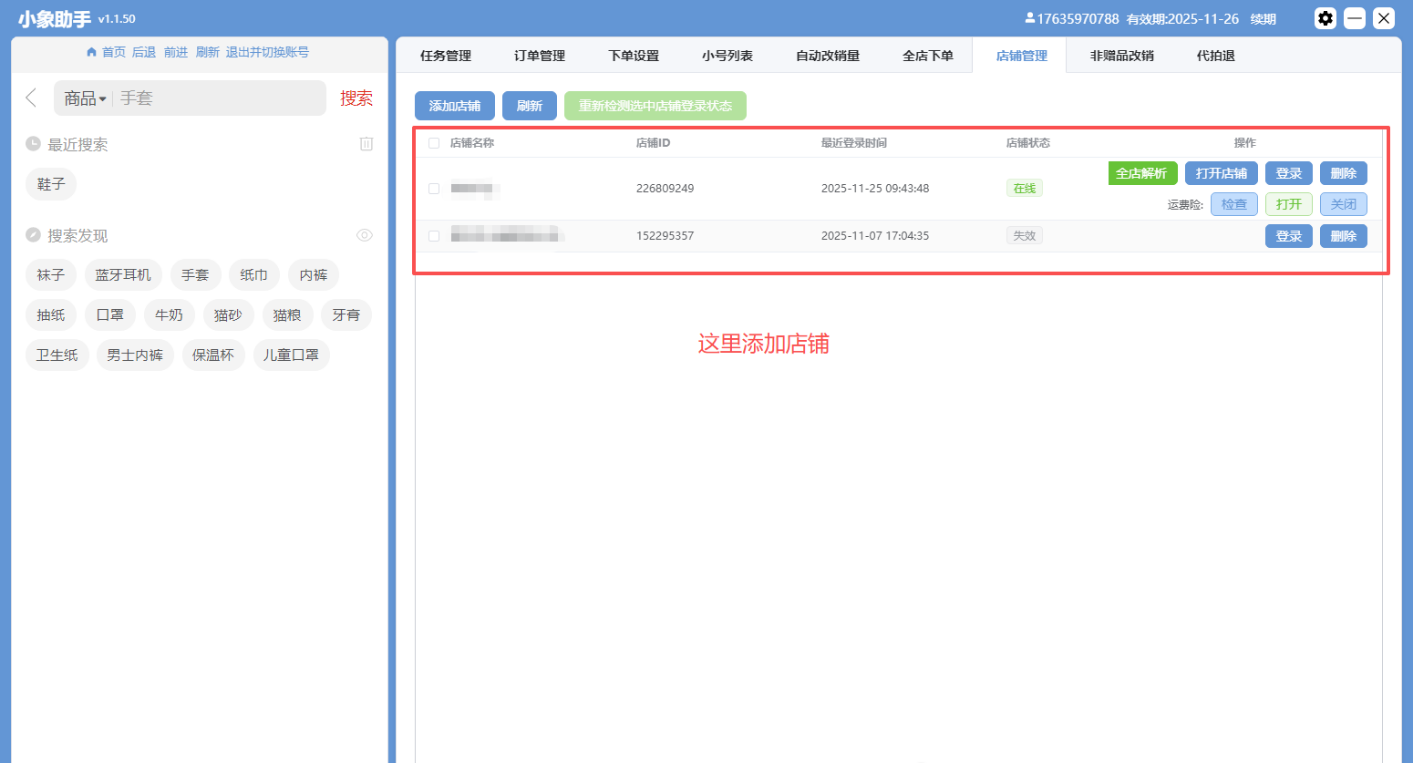
Task: Click 打开 for freight insurance
Action: point(1288,204)
